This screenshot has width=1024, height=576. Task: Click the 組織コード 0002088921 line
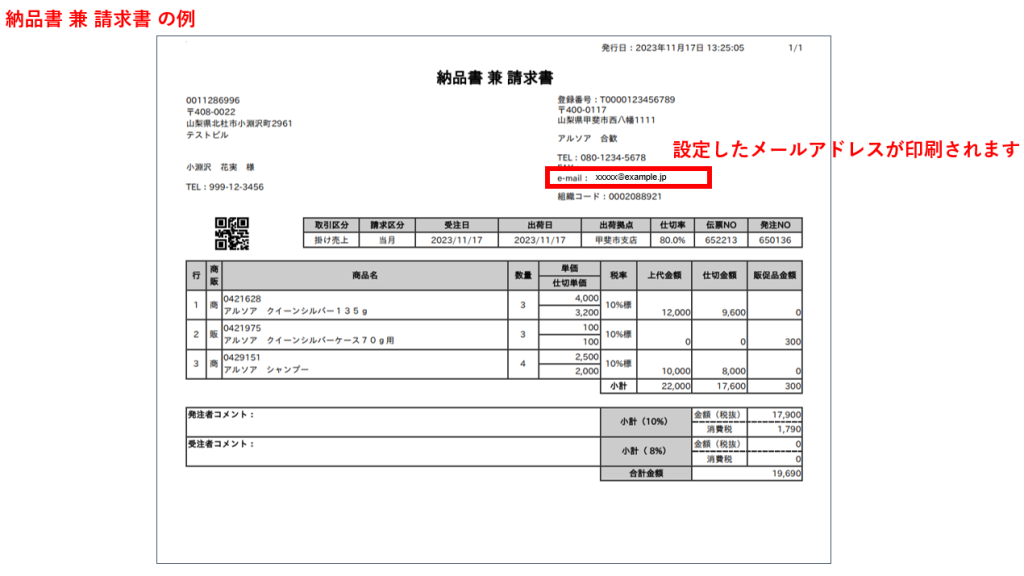(609, 197)
